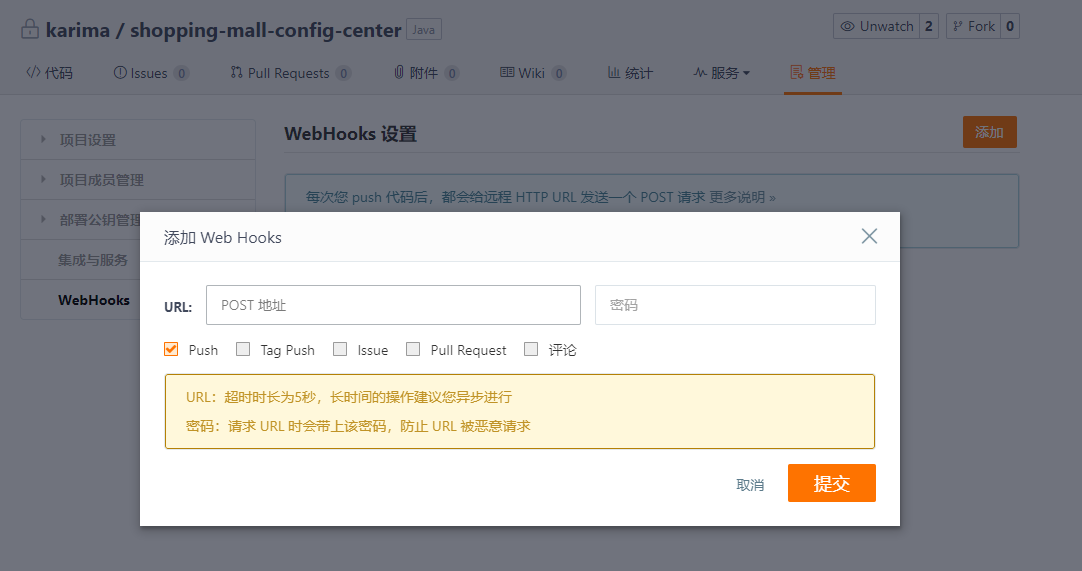Click the code brackets icon on 代码
The width and height of the screenshot is (1082, 571).
click(32, 72)
